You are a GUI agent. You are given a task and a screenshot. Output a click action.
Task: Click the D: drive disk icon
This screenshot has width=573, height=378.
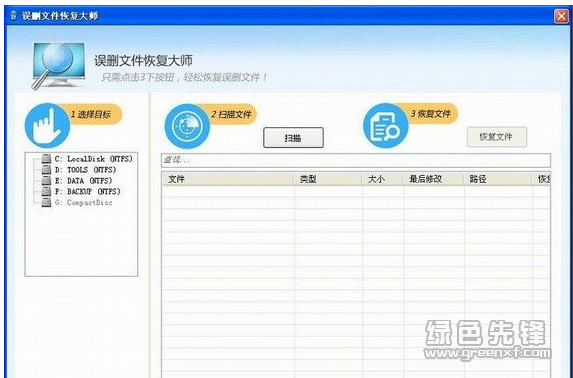tap(46, 169)
